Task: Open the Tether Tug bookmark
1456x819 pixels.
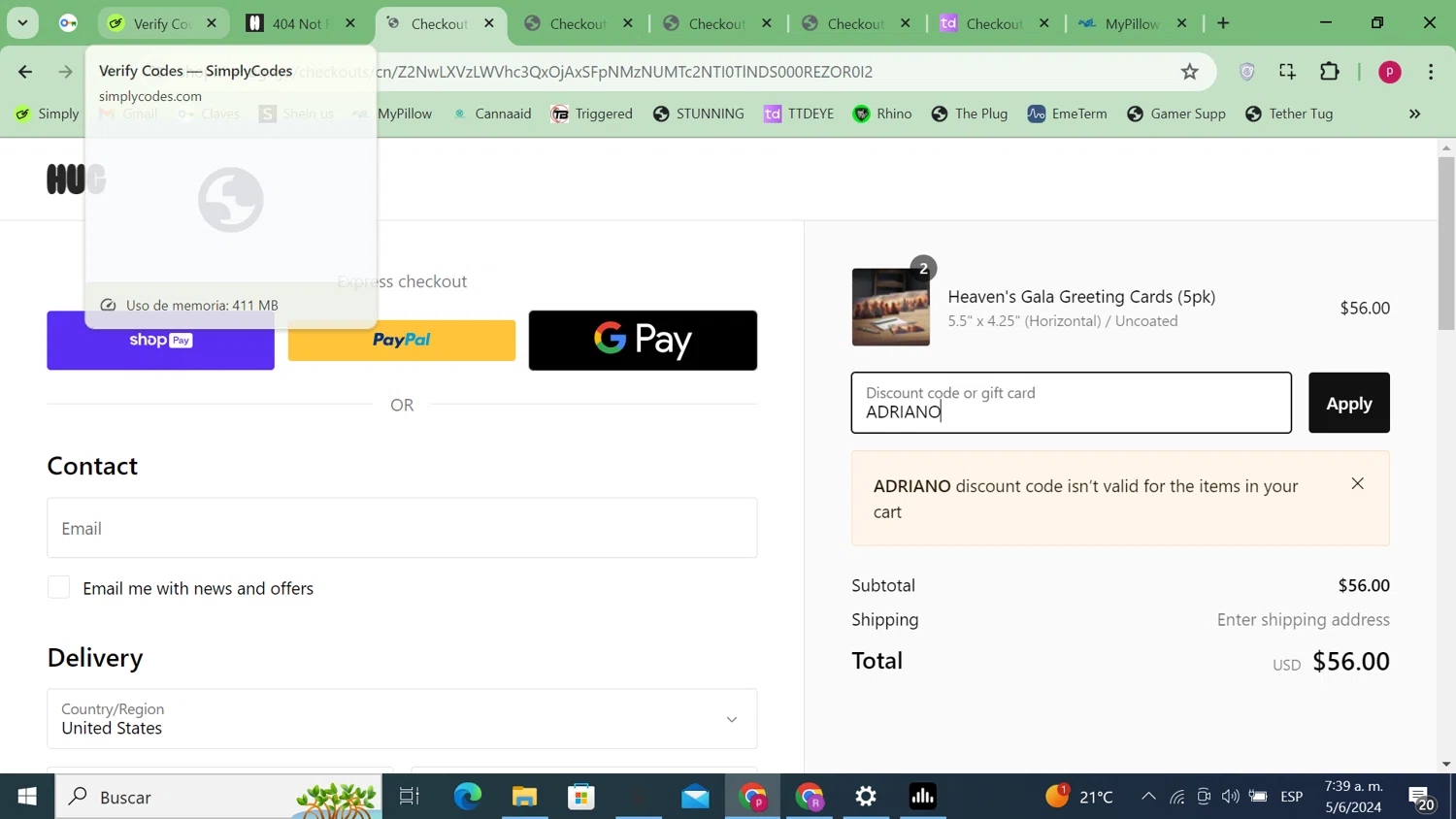Action: point(1289,114)
